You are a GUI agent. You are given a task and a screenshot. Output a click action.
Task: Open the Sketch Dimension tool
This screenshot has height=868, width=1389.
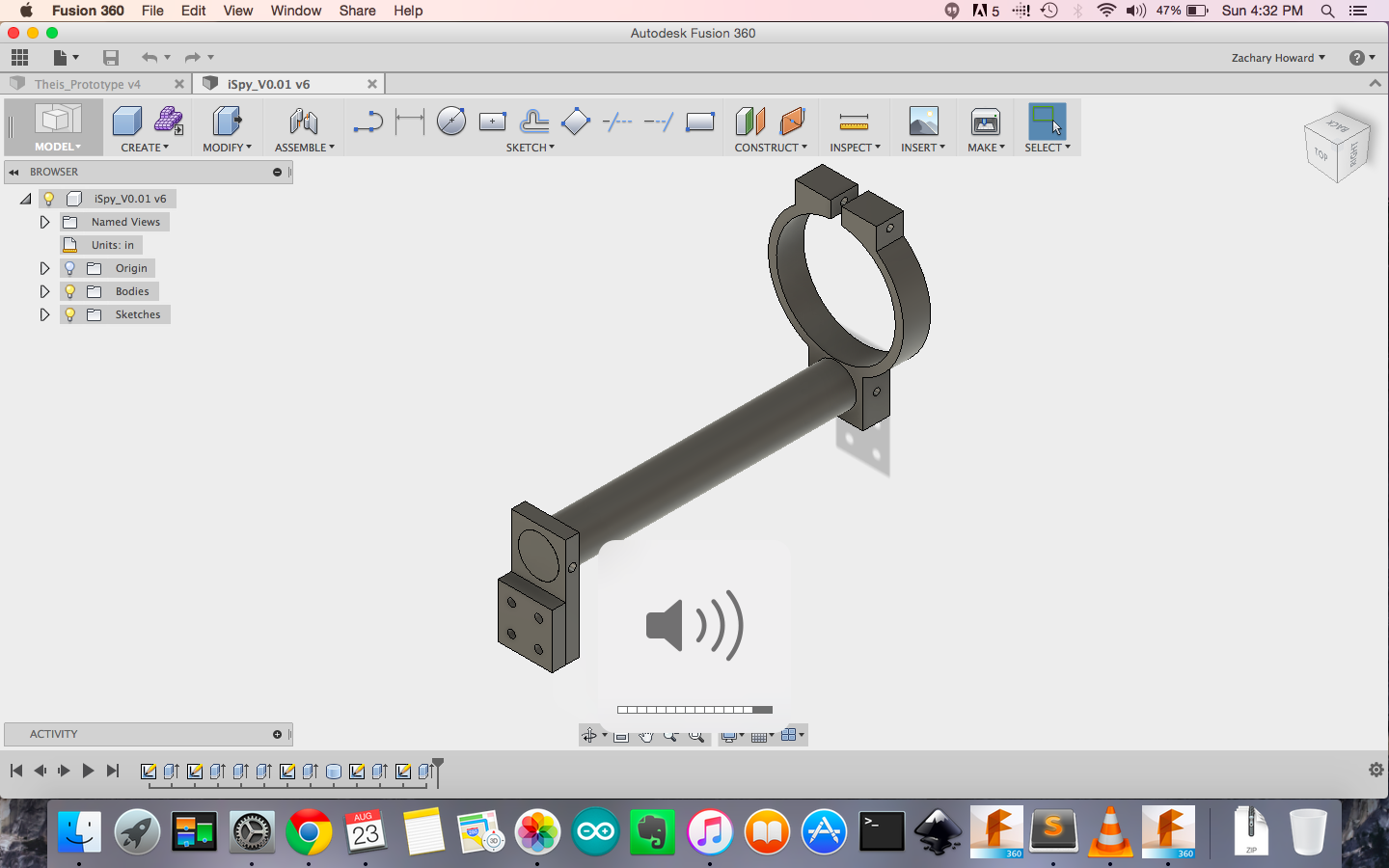point(409,122)
